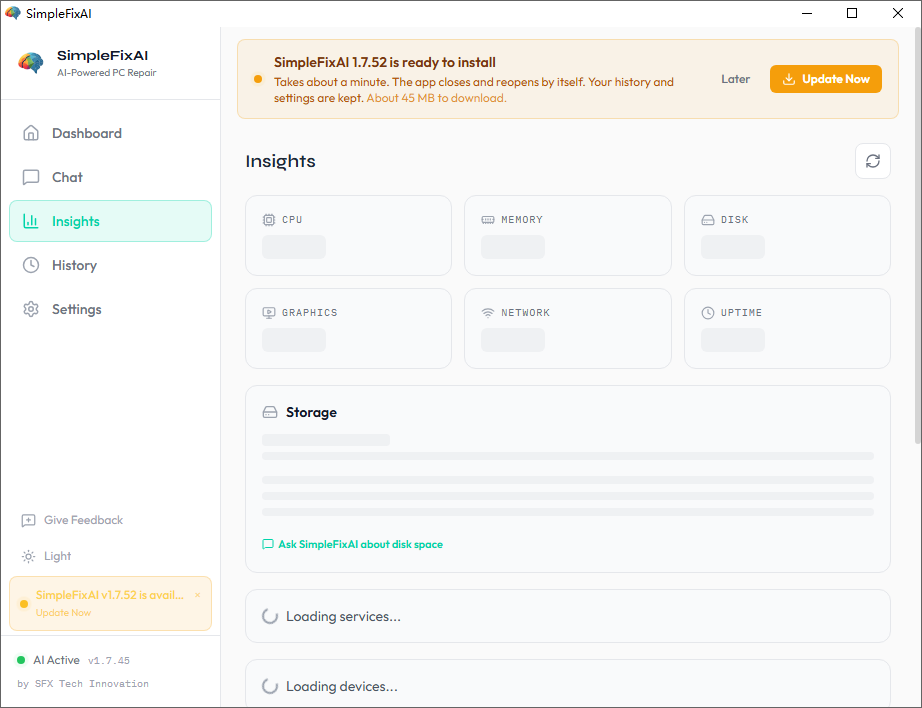Click the Storage drive icon
This screenshot has width=922, height=708.
click(x=270, y=412)
